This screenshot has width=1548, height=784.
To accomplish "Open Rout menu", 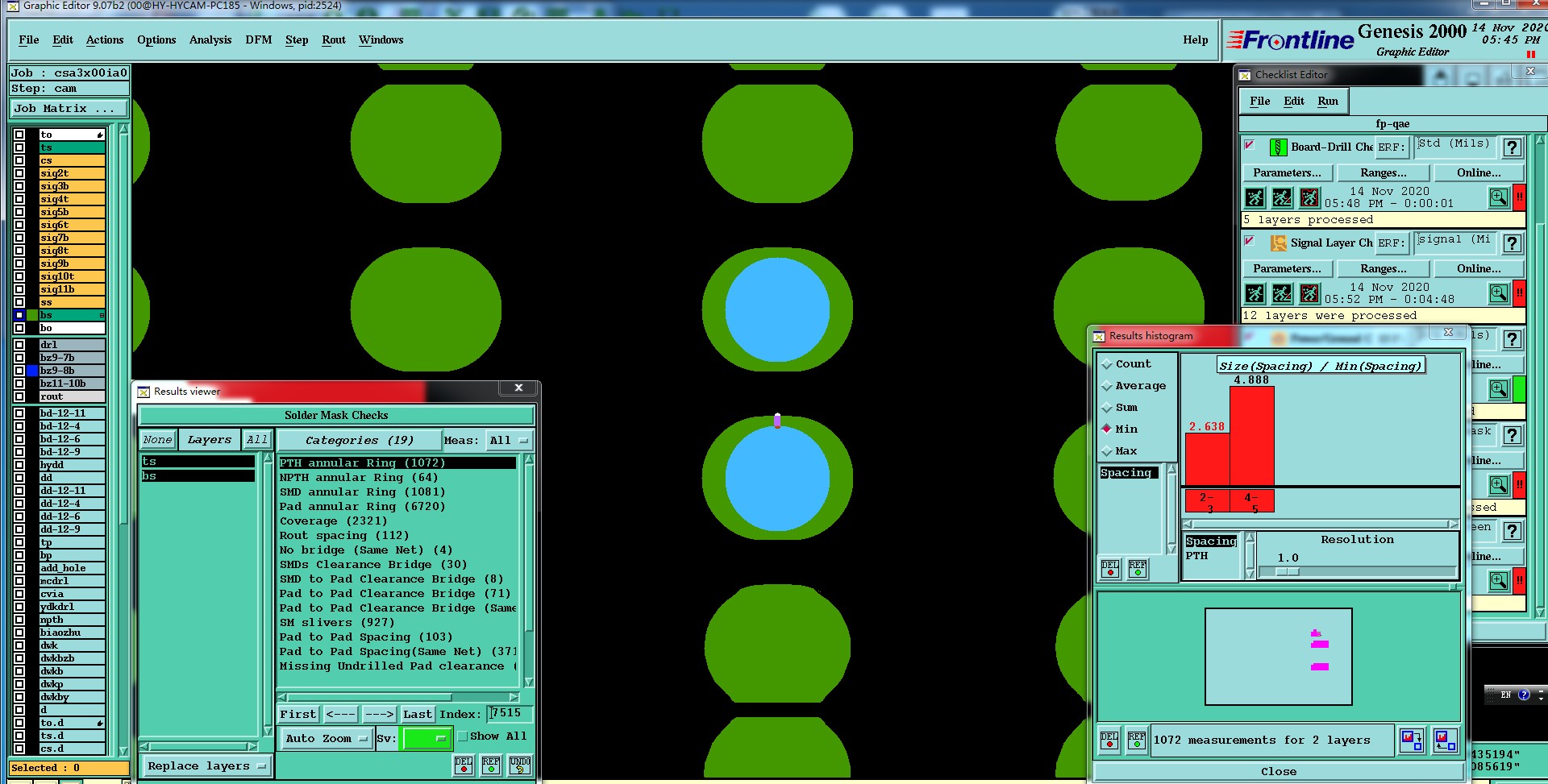I will click(334, 39).
